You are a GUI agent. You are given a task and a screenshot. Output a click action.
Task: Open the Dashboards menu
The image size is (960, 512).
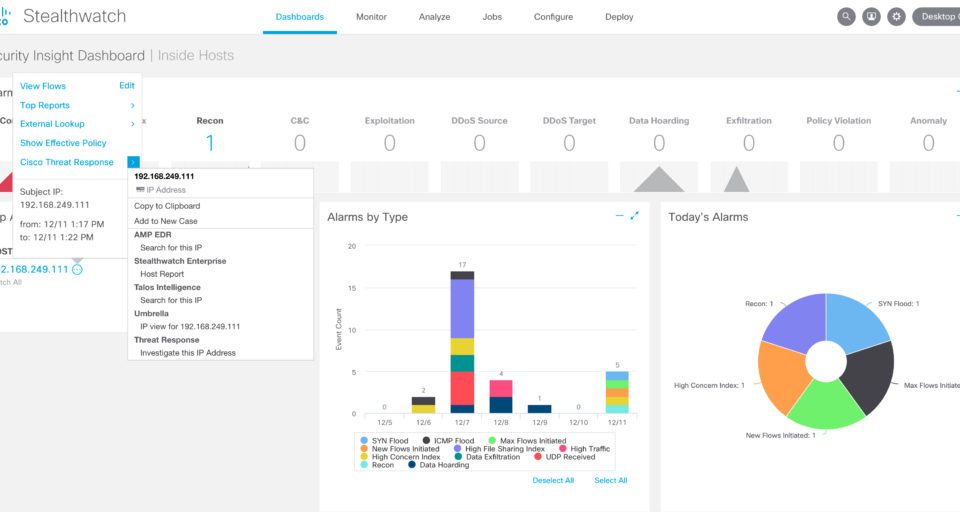click(299, 17)
